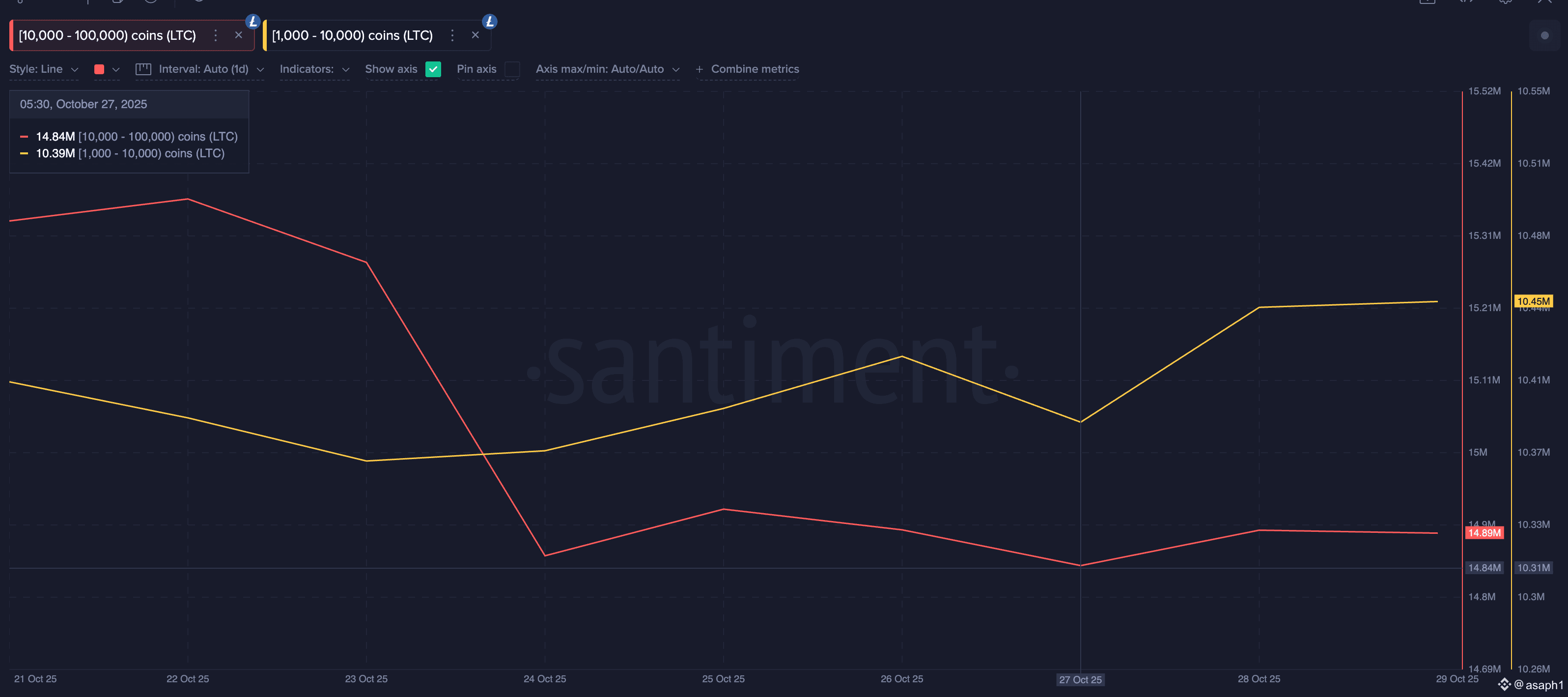
Task: Remove the 10,000-100,000 coins metric
Action: tap(239, 35)
